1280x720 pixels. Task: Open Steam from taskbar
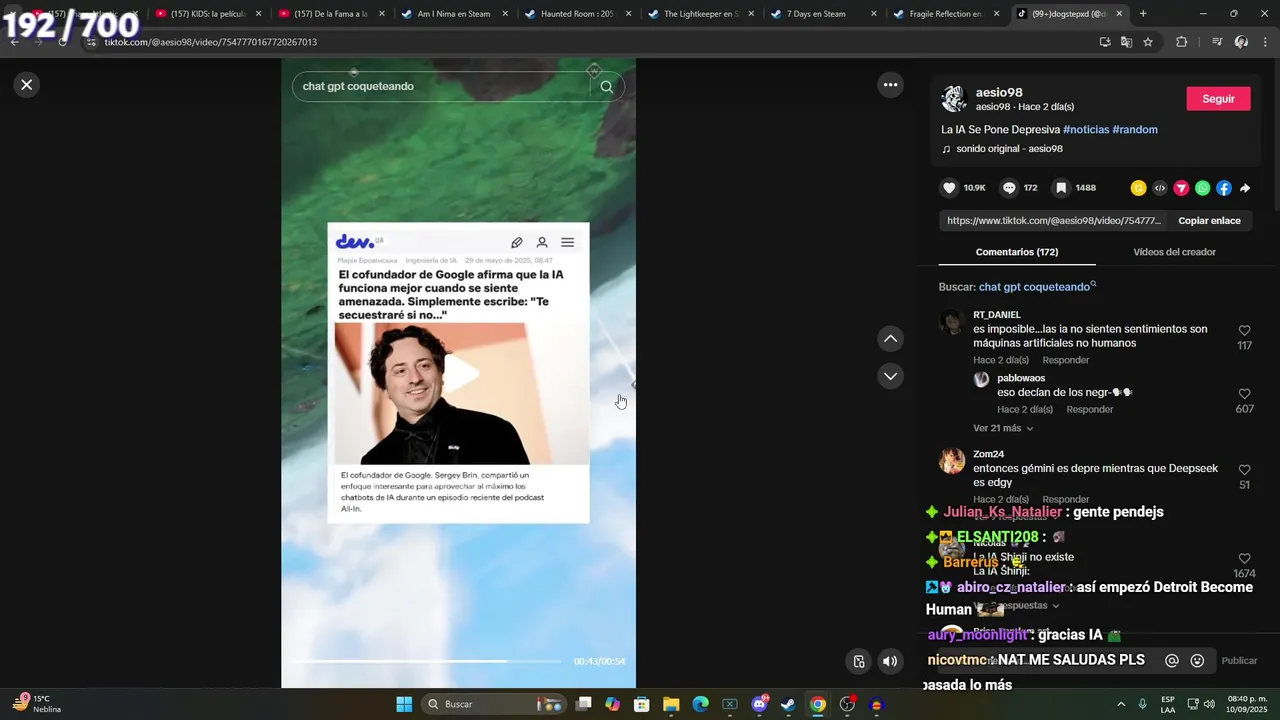[x=788, y=704]
